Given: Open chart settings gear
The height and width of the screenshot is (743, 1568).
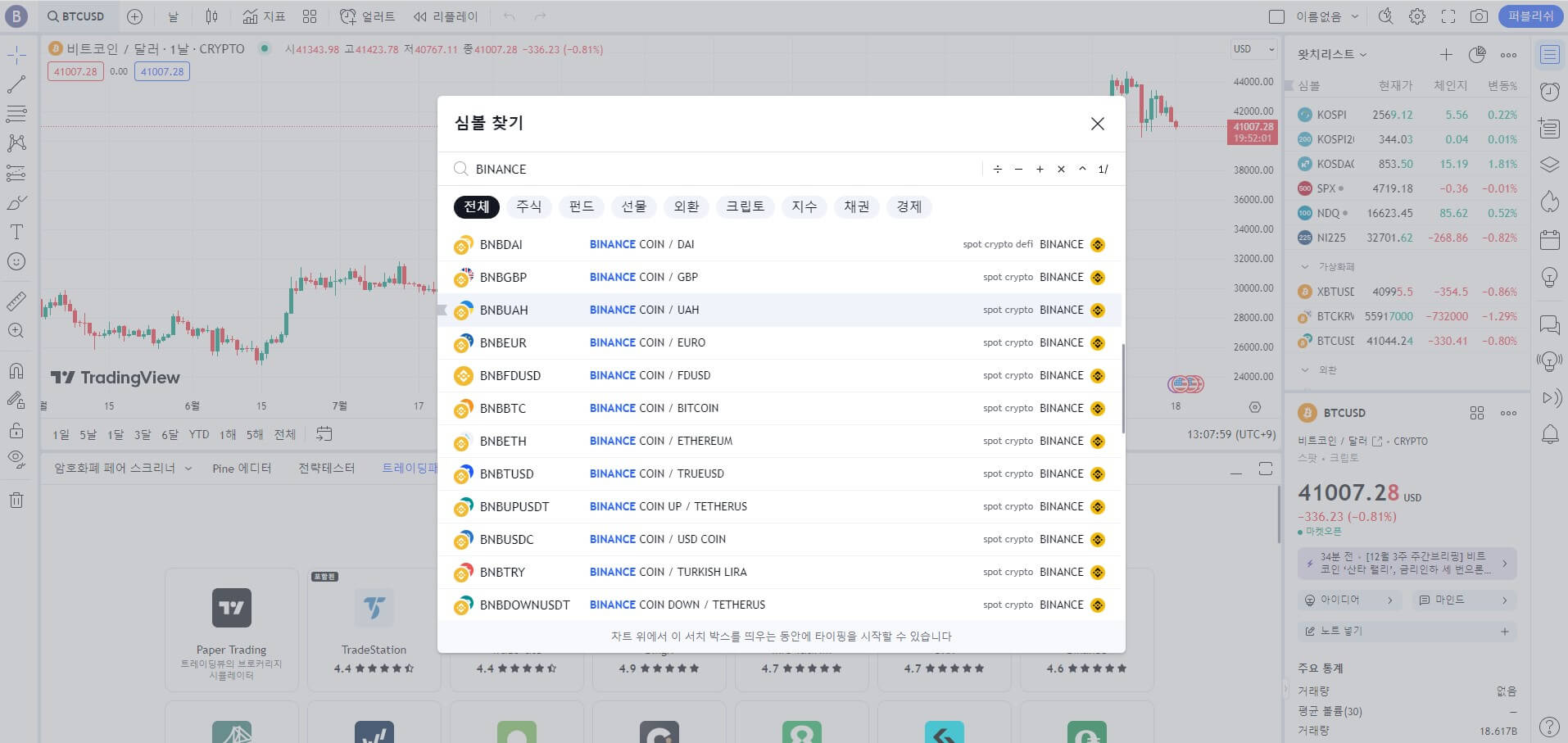Looking at the screenshot, I should (1417, 16).
